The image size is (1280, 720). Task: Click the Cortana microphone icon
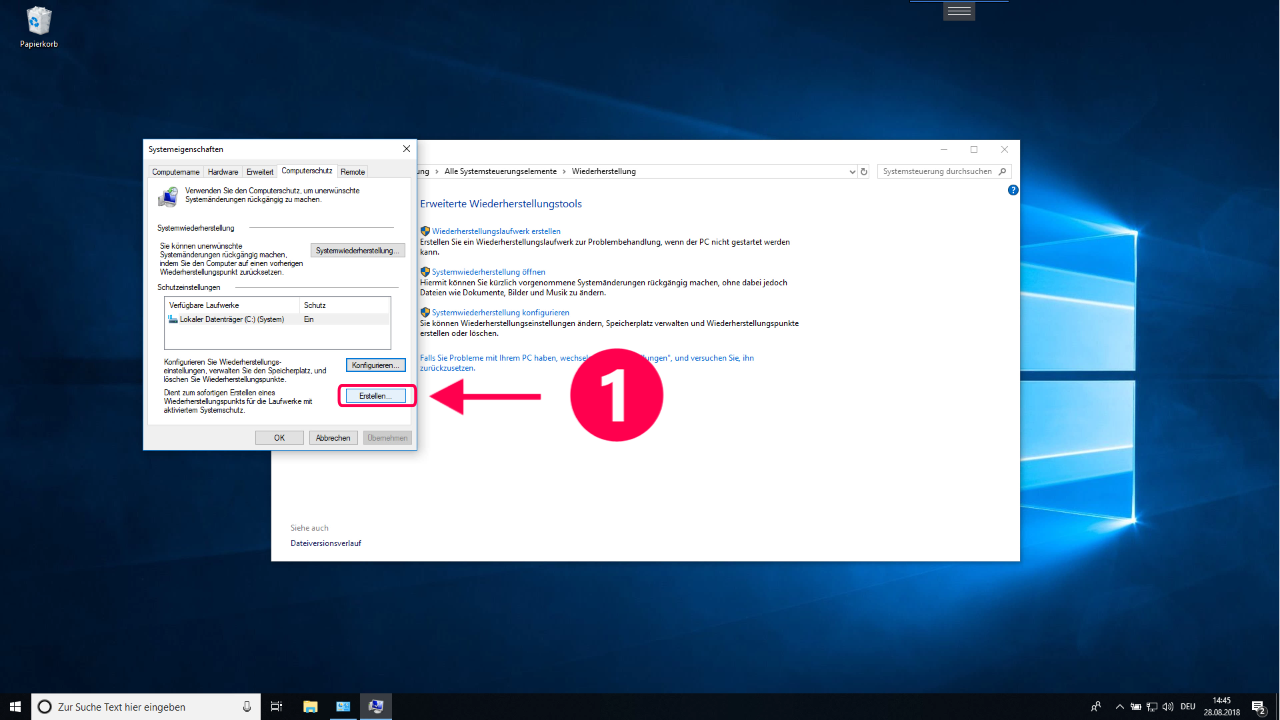coord(247,706)
